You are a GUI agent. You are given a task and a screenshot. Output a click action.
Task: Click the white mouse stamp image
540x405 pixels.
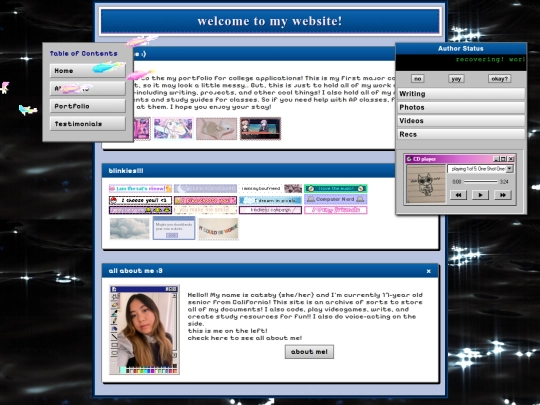point(217,128)
